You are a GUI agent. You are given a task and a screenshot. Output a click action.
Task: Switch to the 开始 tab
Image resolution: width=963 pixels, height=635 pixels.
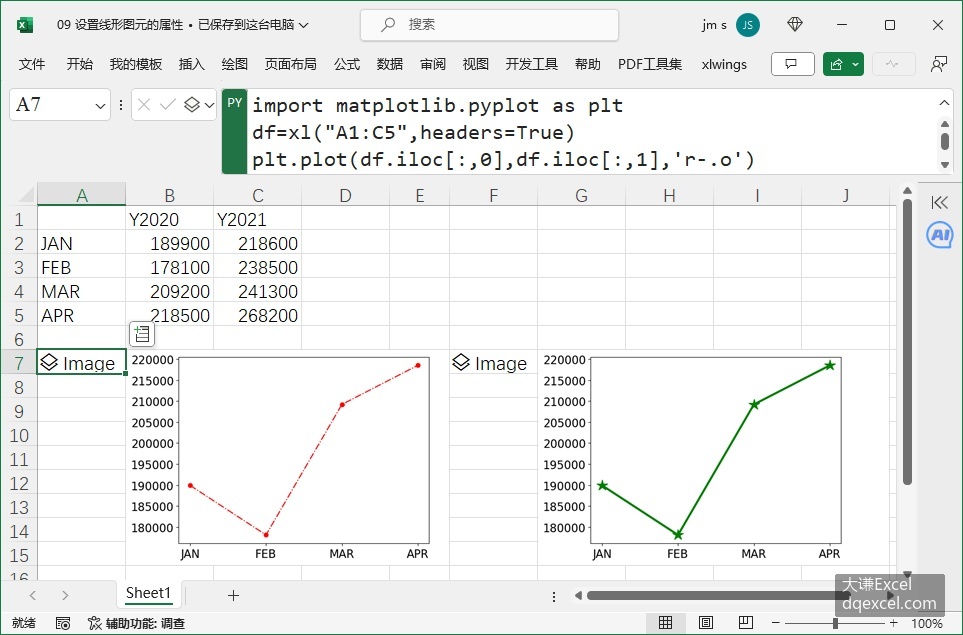click(79, 64)
